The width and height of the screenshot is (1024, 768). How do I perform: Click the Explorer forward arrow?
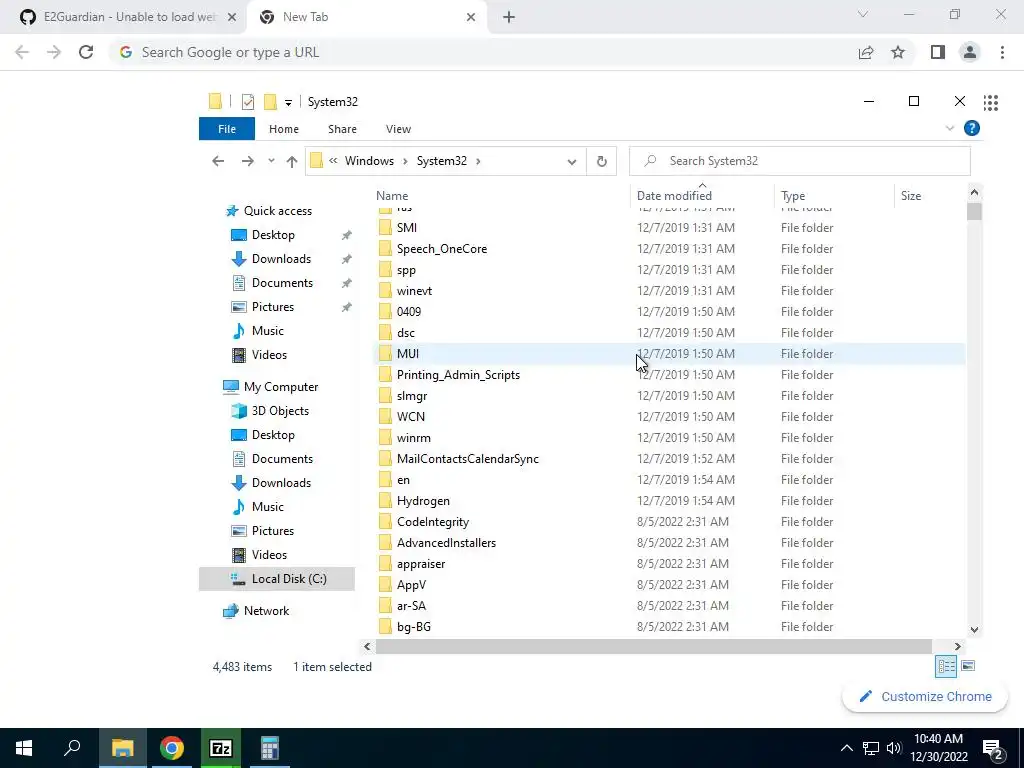[x=248, y=161]
